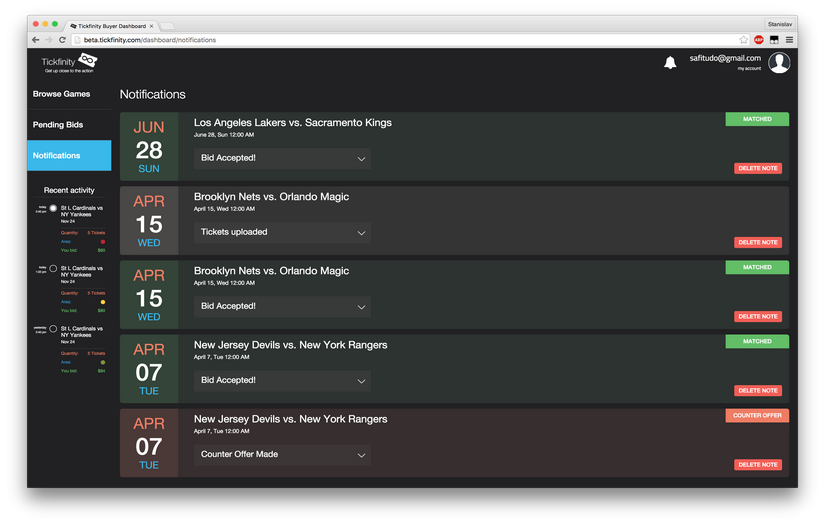Open the Chrome hamburger menu
This screenshot has height=525, width=825.
click(789, 40)
